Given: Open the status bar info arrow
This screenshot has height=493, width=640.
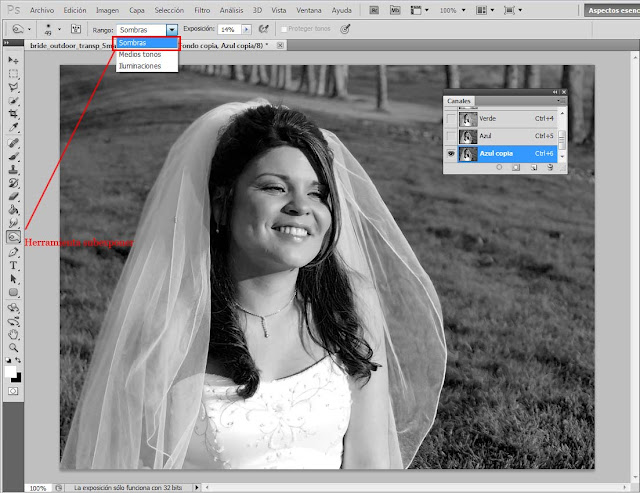Looking at the screenshot, I should pos(197,487).
